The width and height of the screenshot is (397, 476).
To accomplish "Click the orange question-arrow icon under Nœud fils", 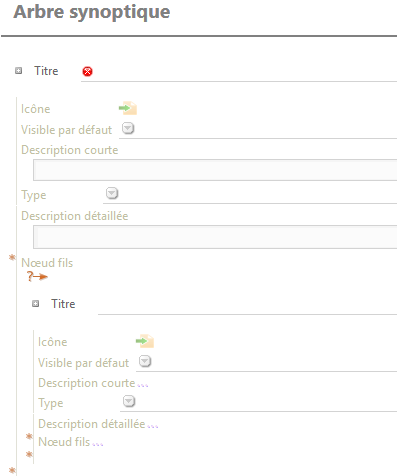I will [37, 276].
